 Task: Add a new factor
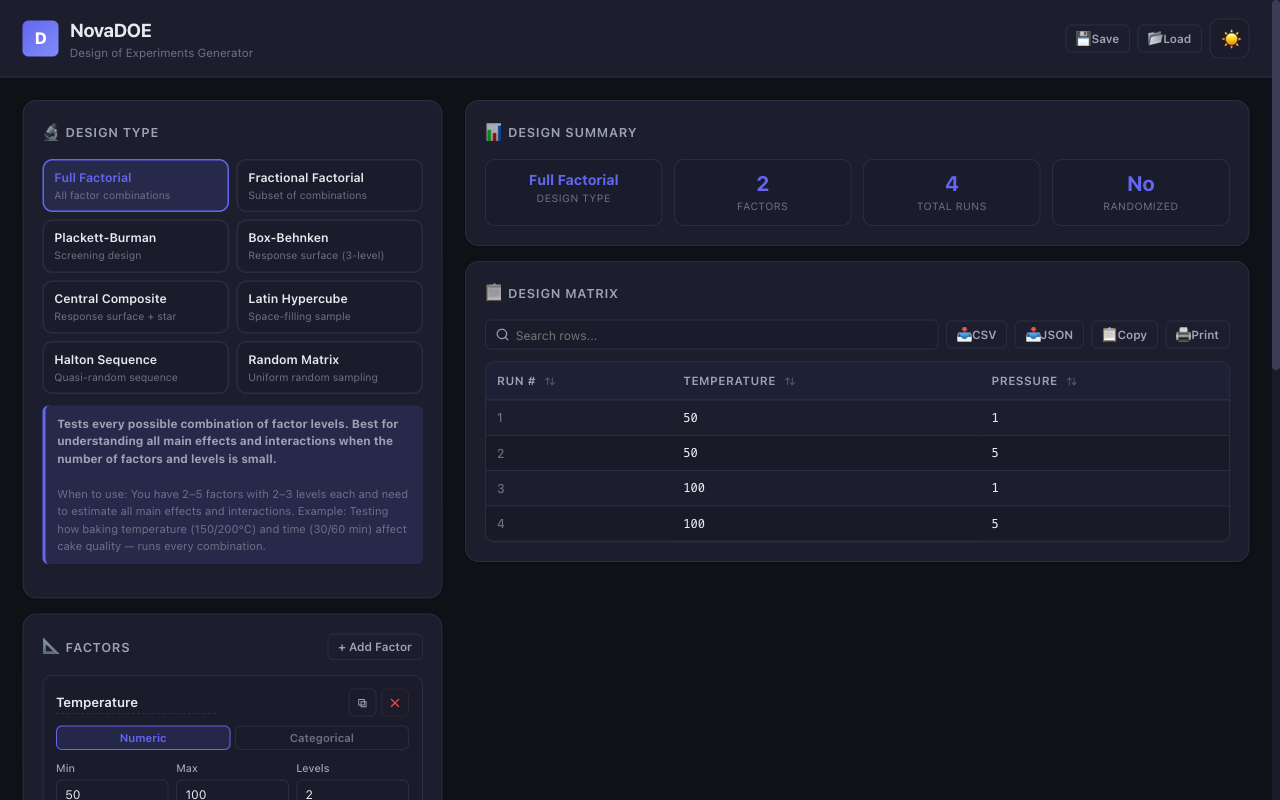(375, 647)
